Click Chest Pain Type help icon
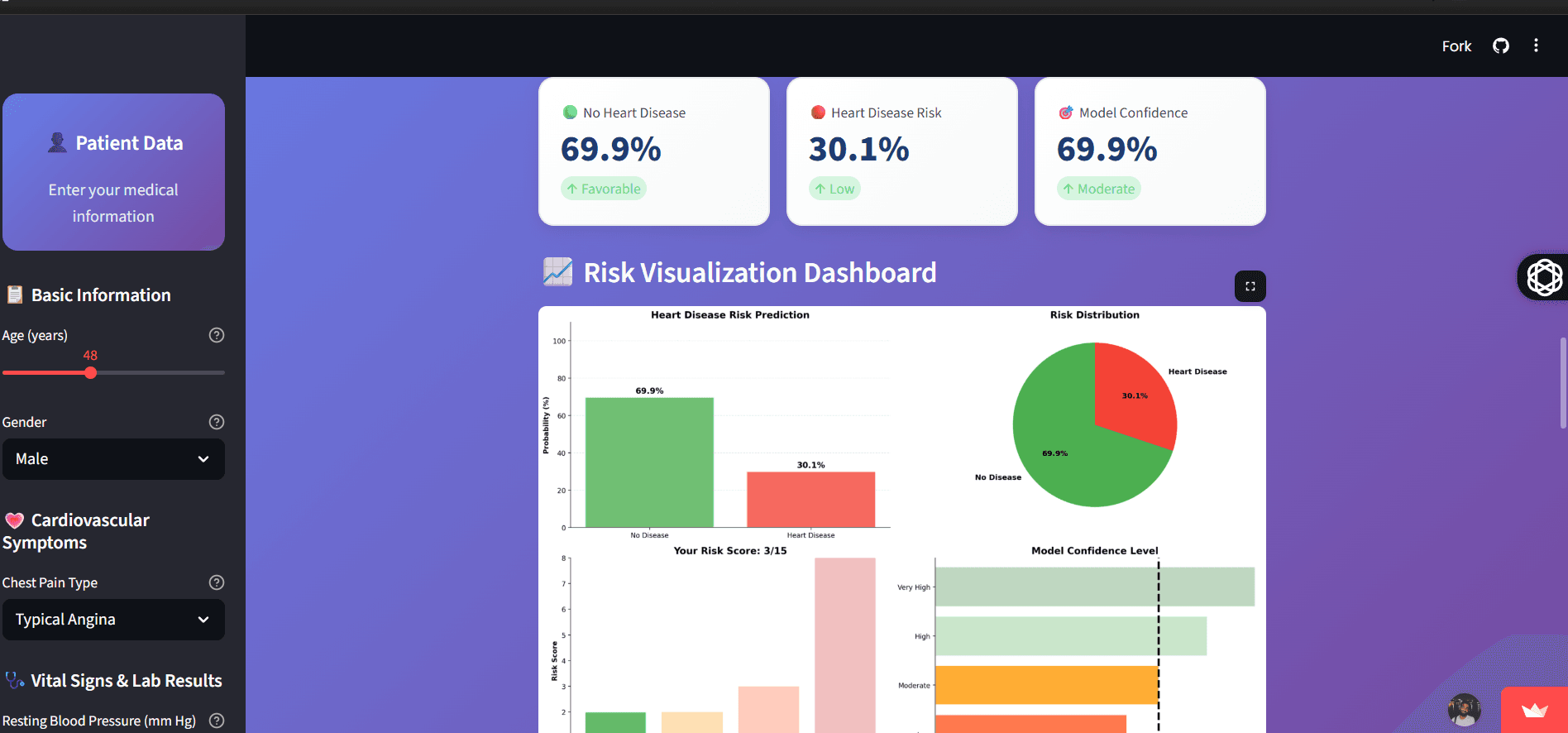The width and height of the screenshot is (1568, 733). [x=217, y=582]
